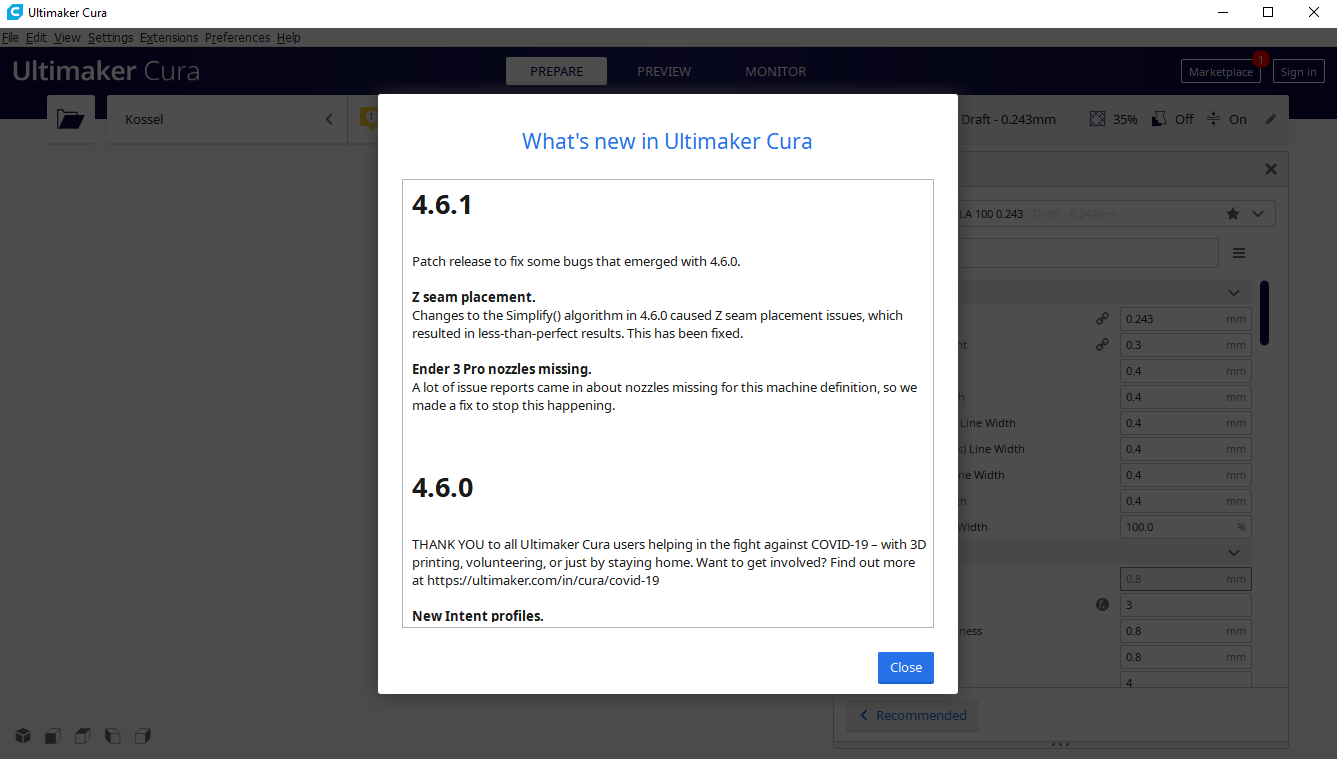Collapse the second settings category chevron
The width and height of the screenshot is (1337, 759).
1234,553
